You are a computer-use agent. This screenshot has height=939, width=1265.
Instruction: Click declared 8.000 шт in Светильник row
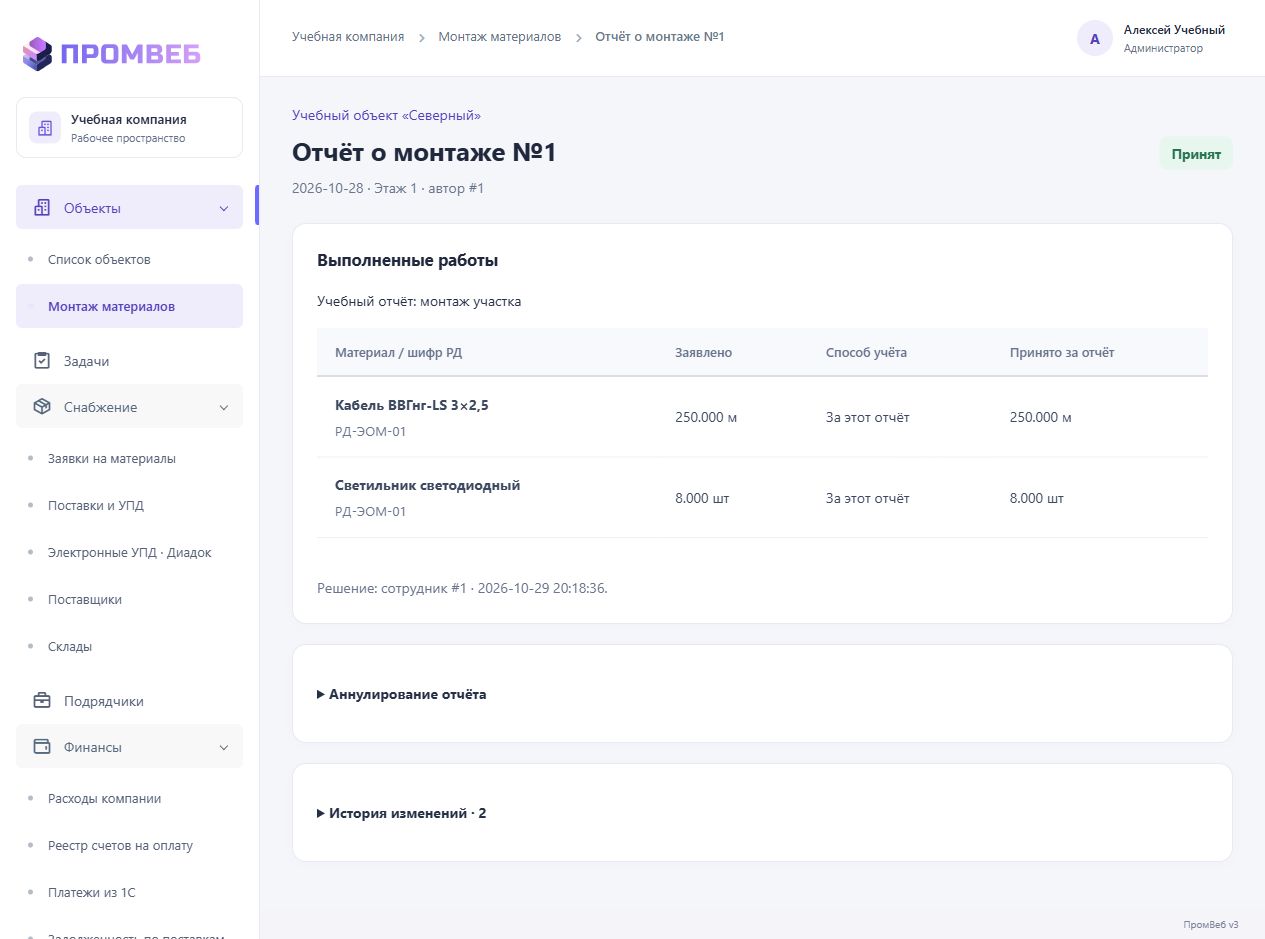point(703,497)
